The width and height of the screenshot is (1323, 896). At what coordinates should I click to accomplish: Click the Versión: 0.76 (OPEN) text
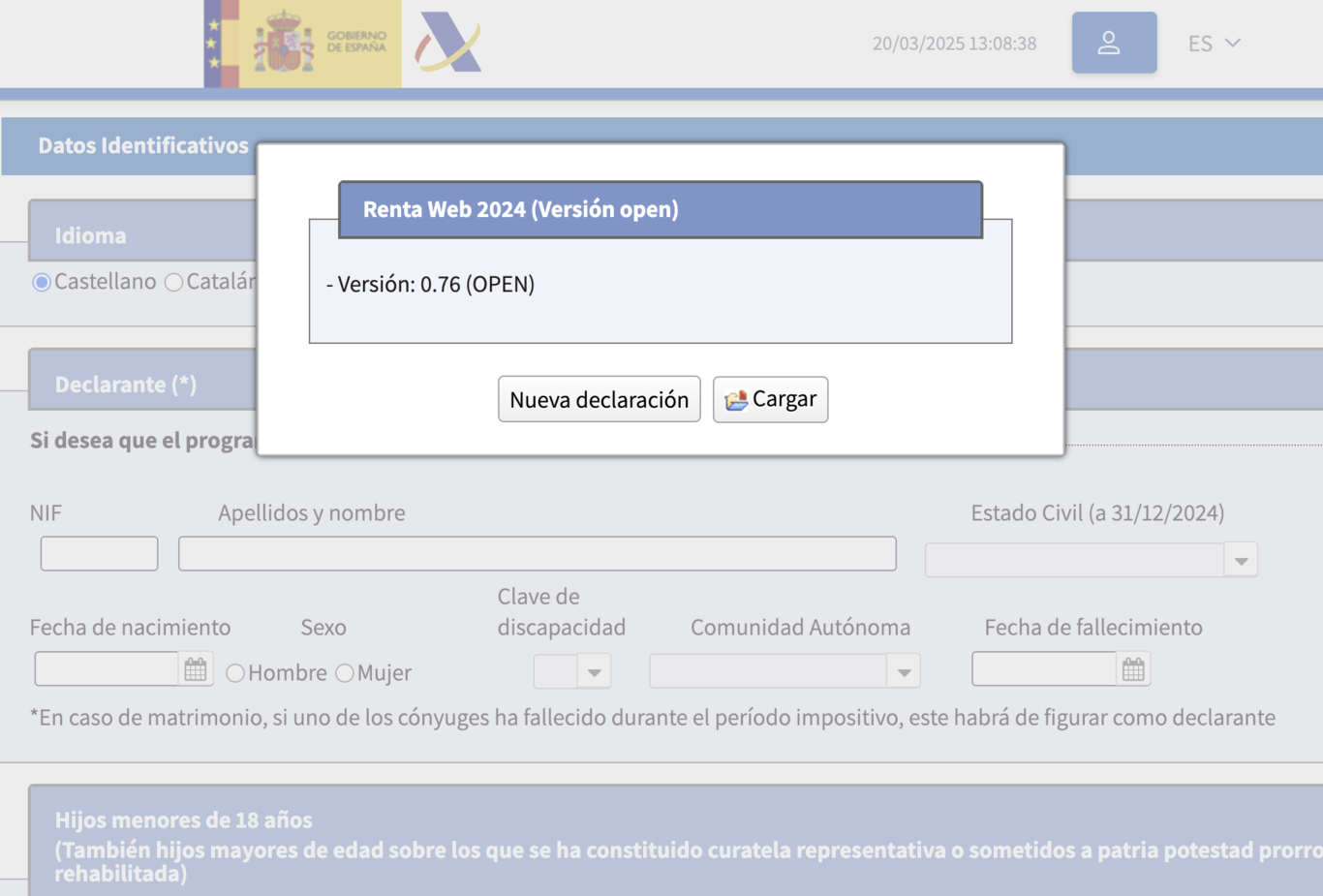coord(431,284)
